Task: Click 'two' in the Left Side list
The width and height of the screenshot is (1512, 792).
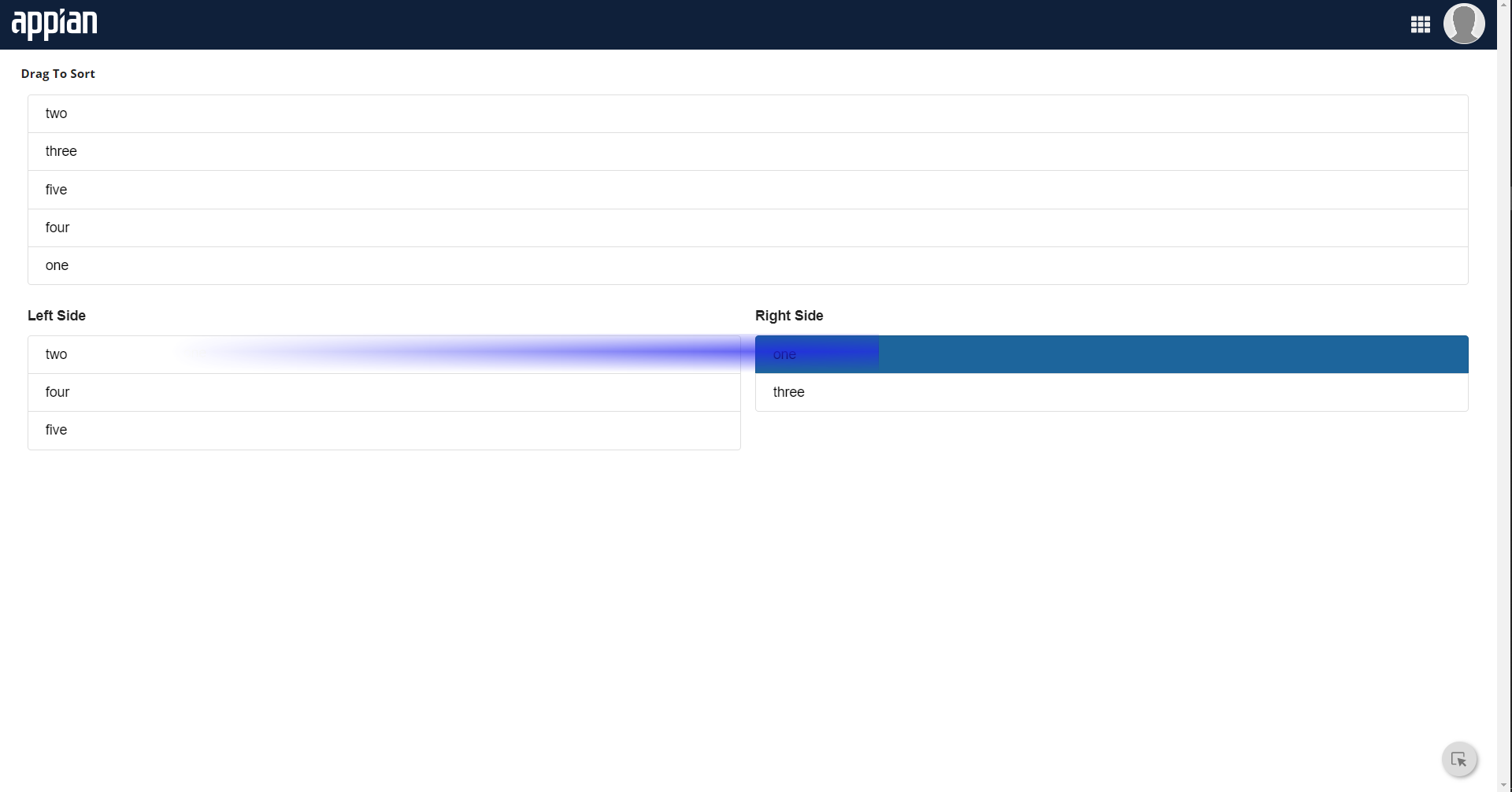Action: coord(57,354)
